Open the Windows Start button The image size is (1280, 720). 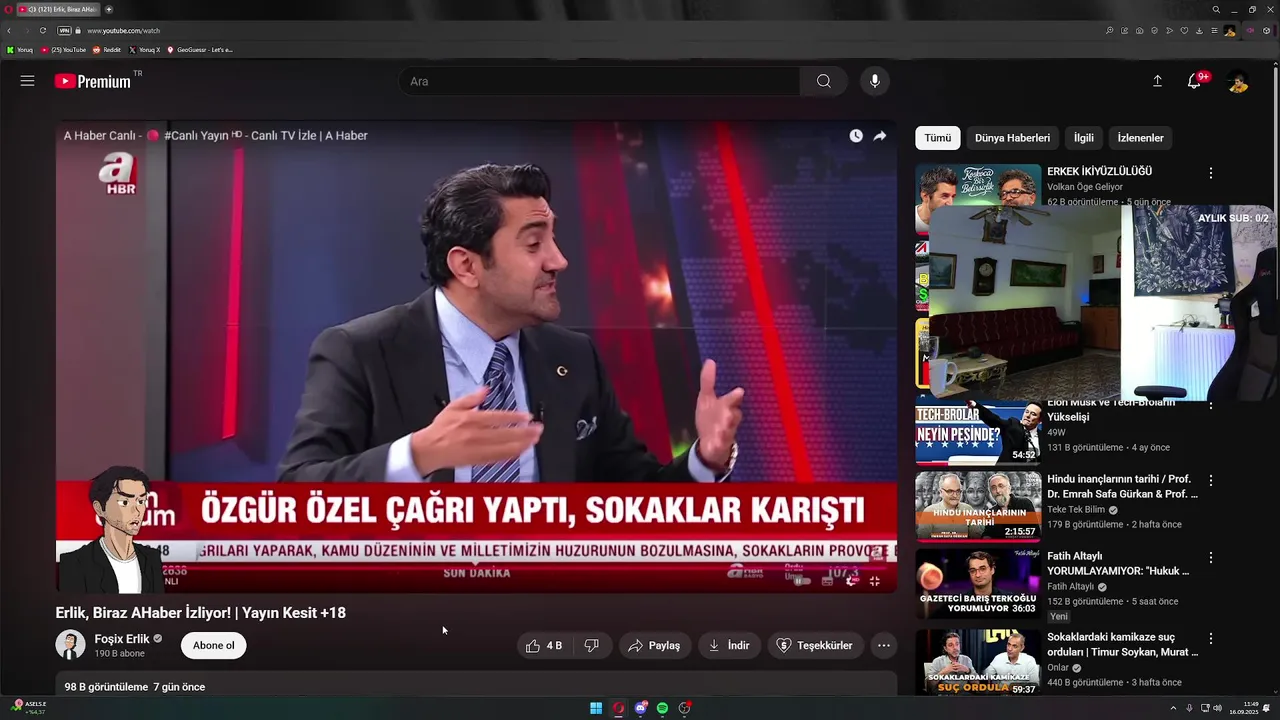[596, 708]
